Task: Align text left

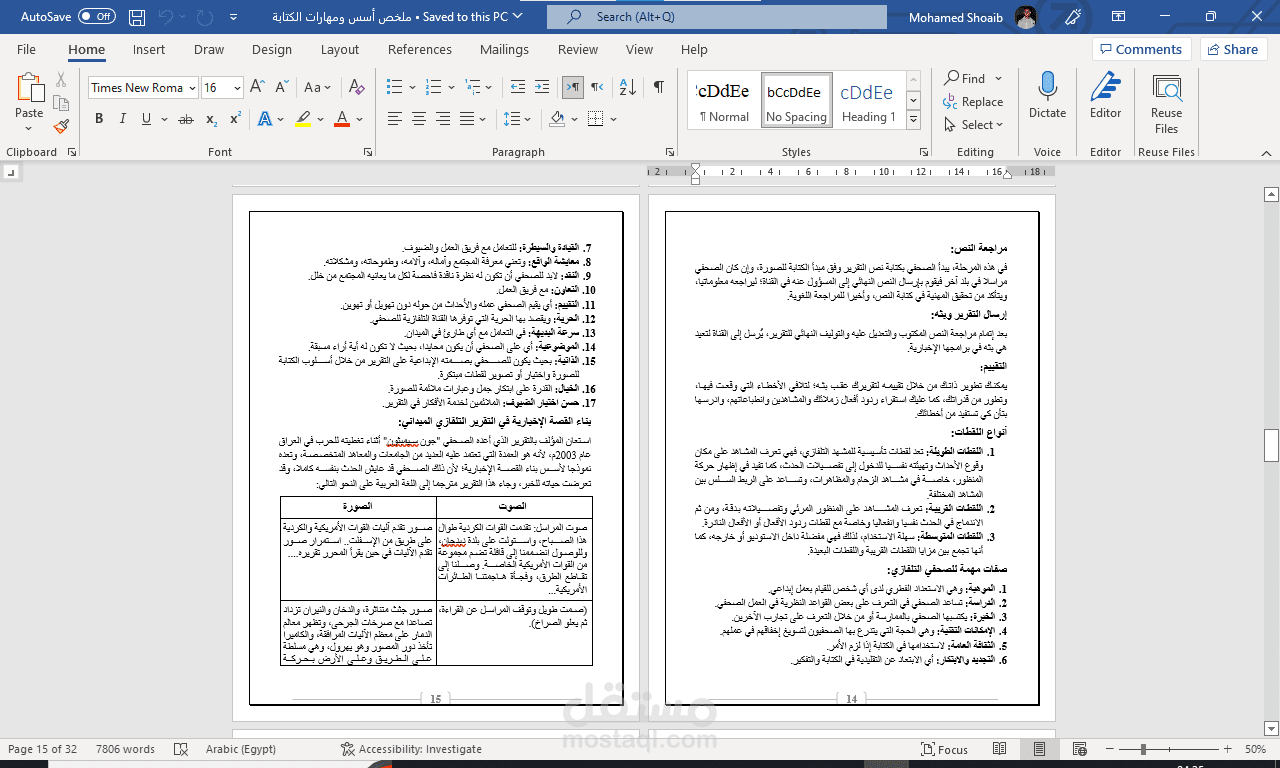Action: click(x=394, y=118)
